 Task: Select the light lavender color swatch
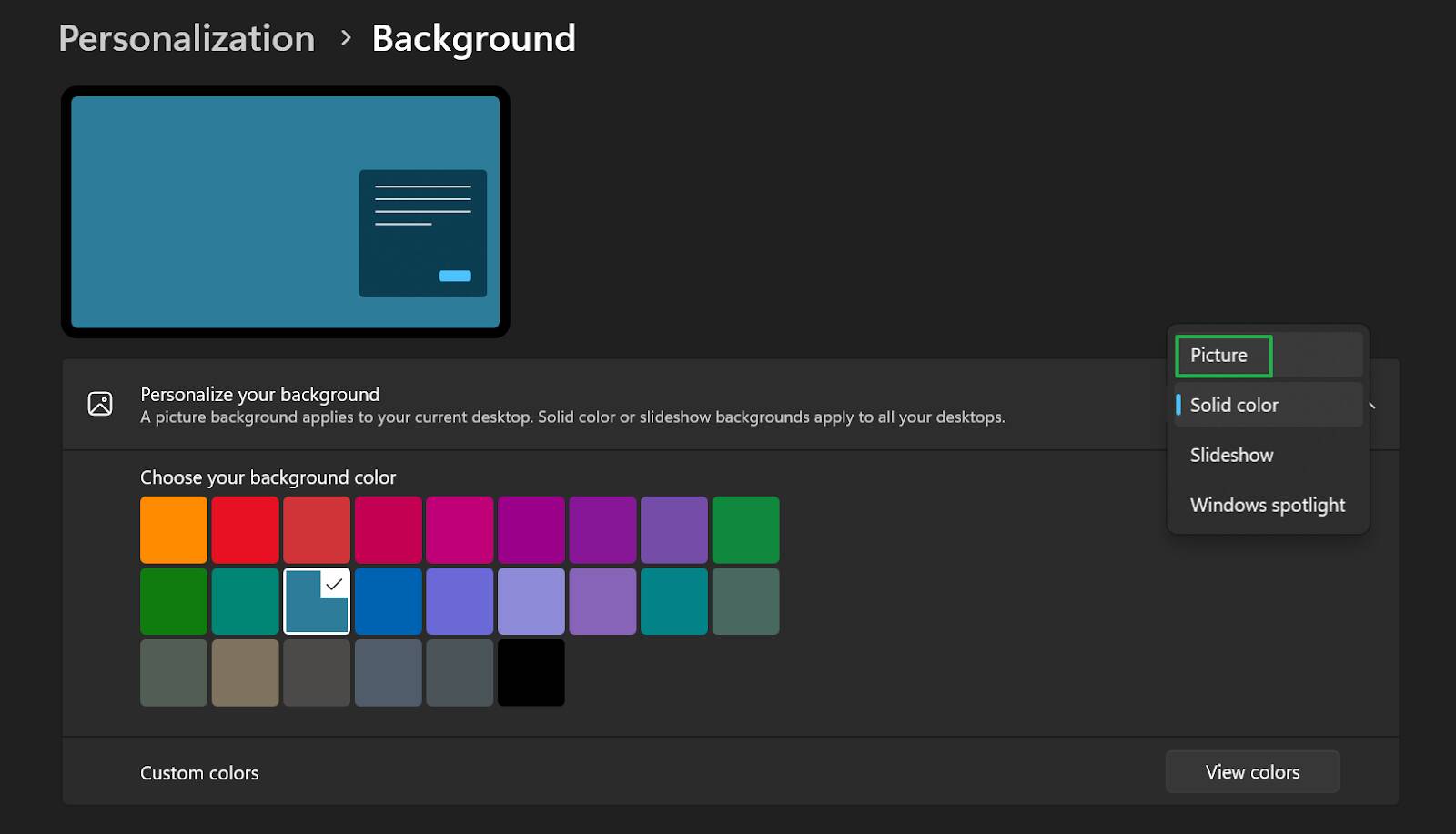[531, 602]
